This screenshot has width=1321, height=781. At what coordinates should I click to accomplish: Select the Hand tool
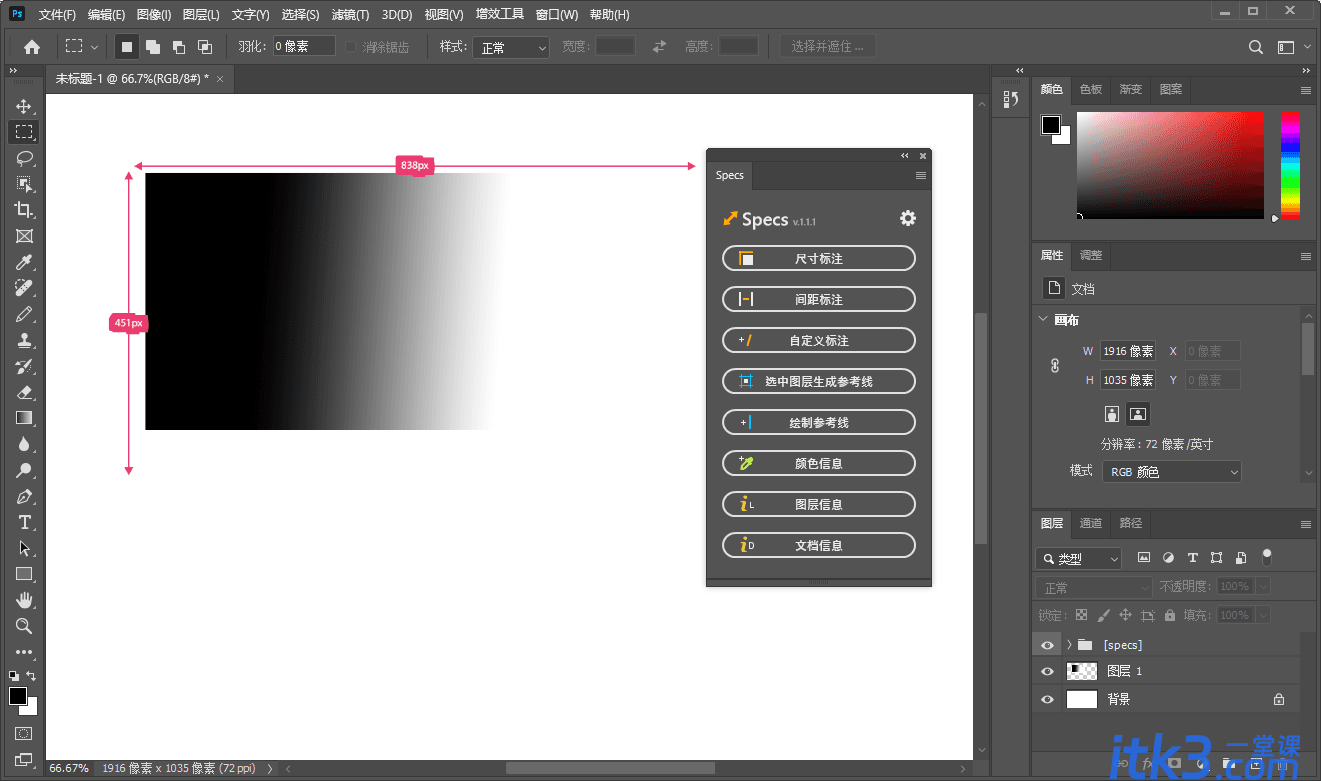click(24, 600)
